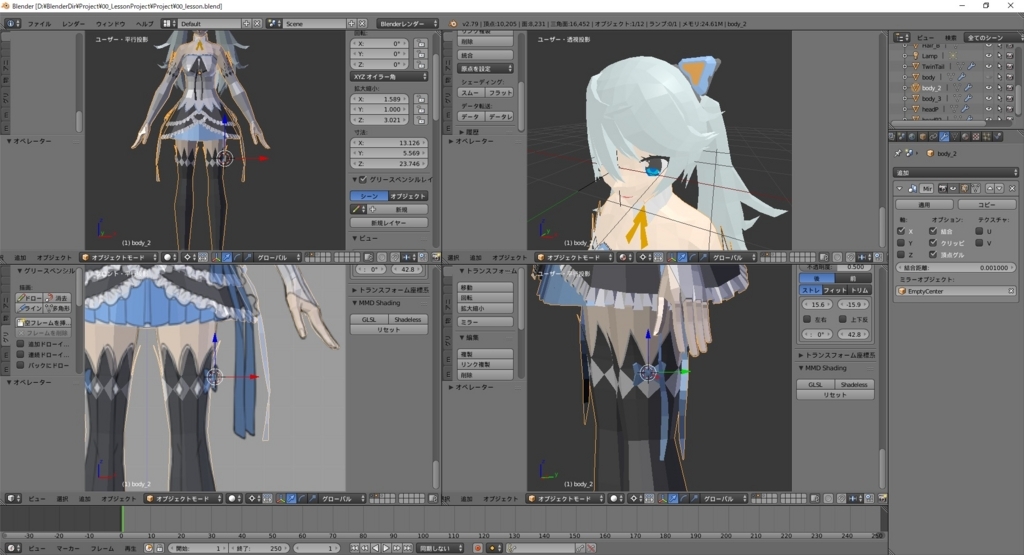1024x555 pixels.
Task: Toggle Lamp visibility eye in outliner
Action: (989, 56)
